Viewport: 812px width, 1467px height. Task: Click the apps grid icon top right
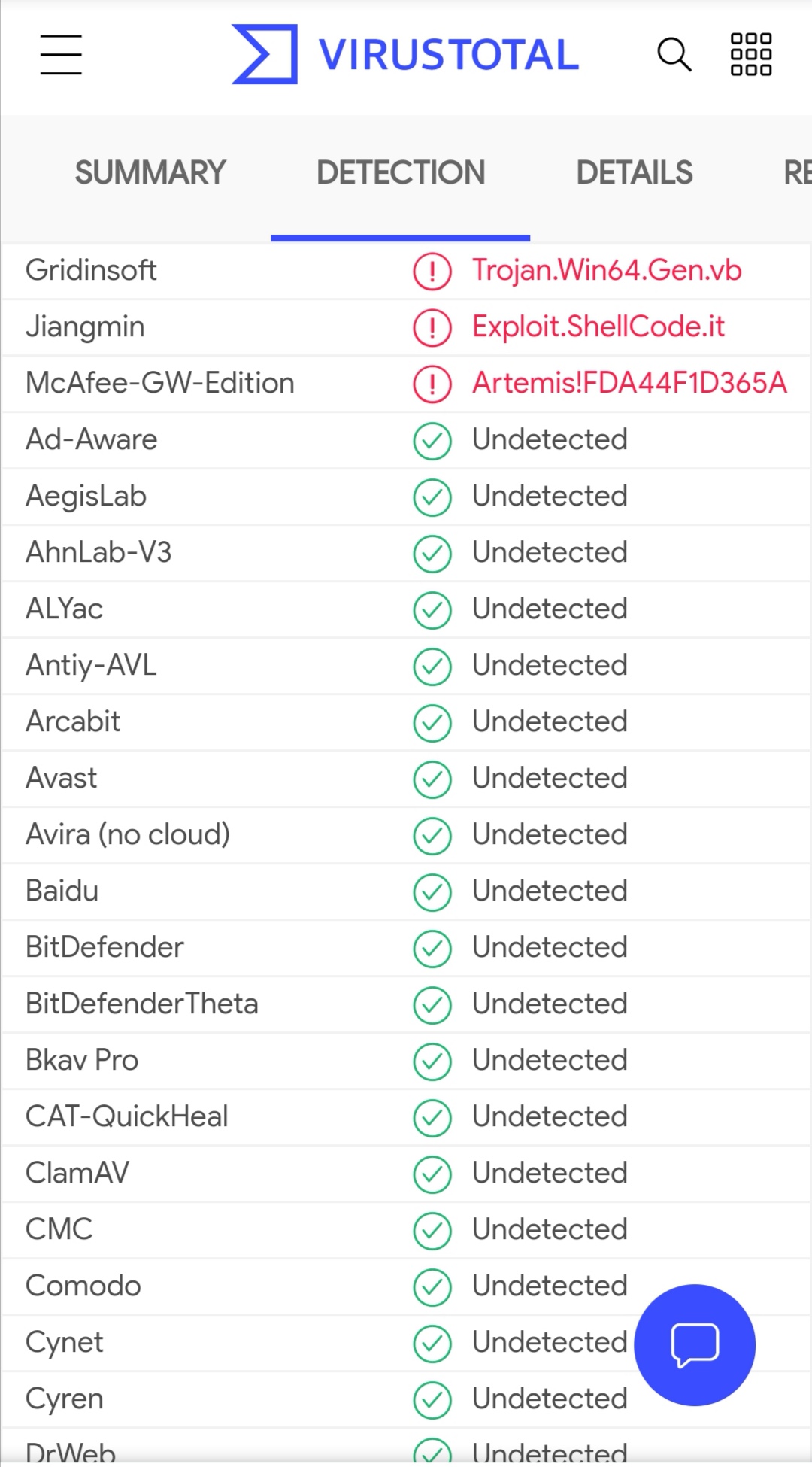point(750,53)
